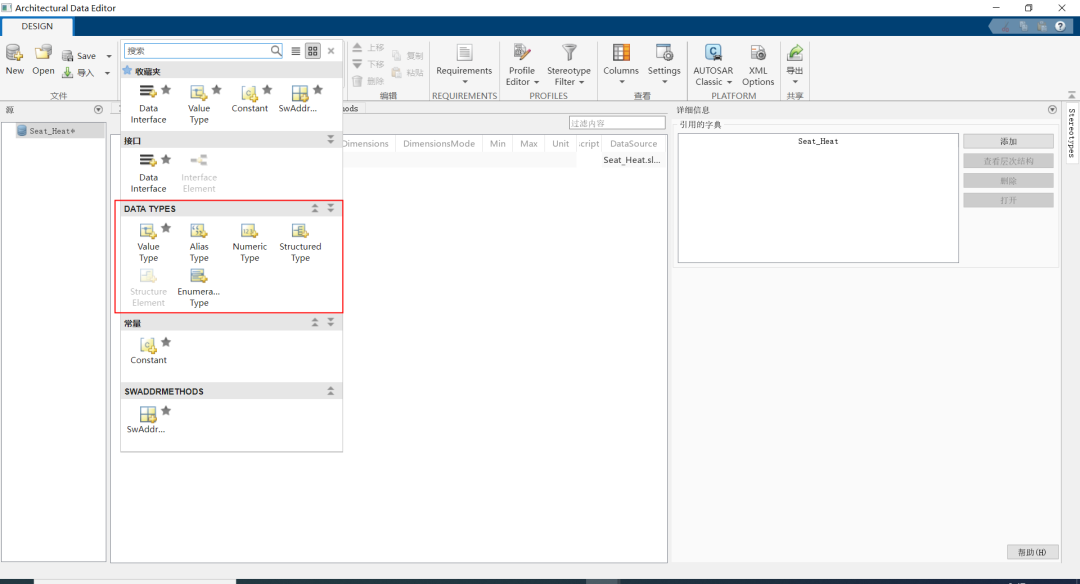Add Data Interface from favorites
This screenshot has height=584, width=1080.
[148, 105]
